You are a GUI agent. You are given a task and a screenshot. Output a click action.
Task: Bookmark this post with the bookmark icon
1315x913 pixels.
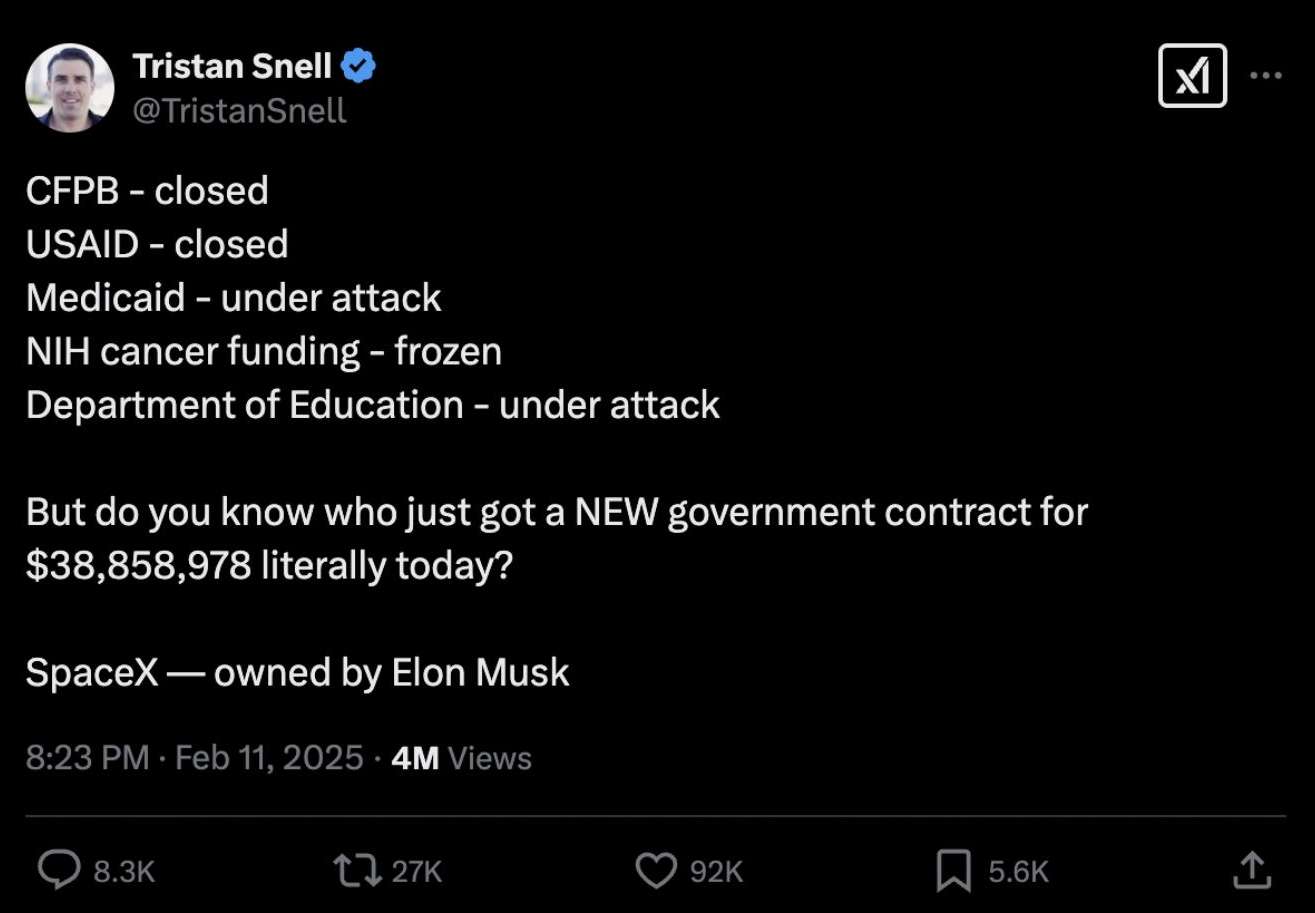[953, 870]
